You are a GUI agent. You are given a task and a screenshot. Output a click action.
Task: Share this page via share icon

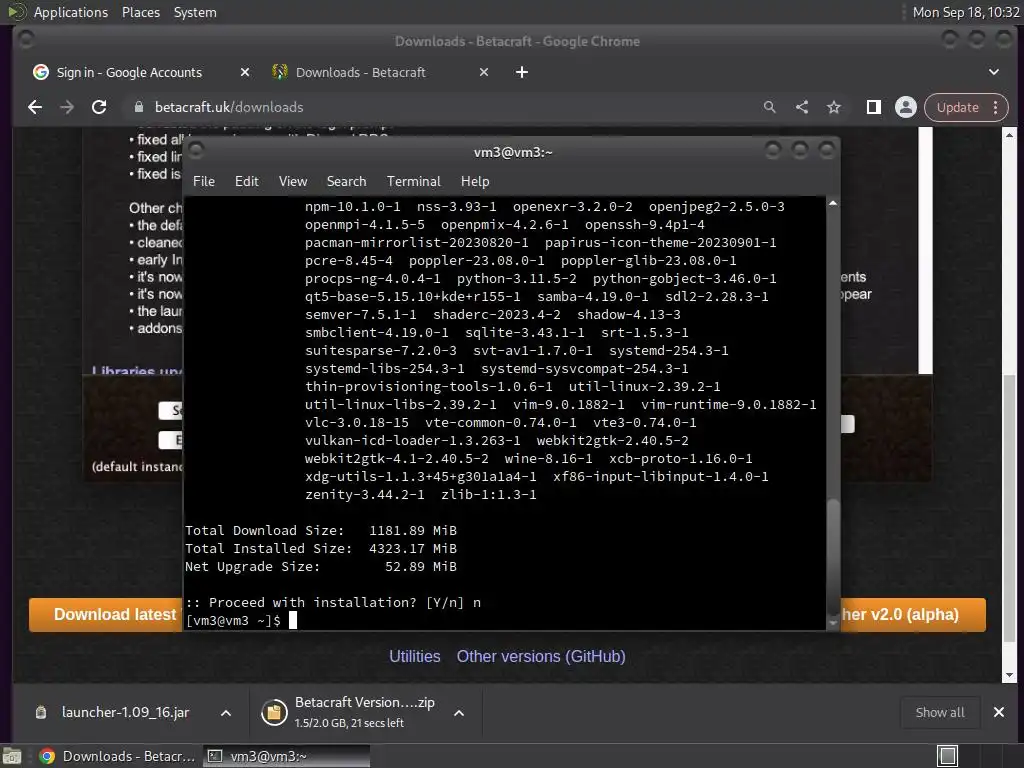pyautogui.click(x=802, y=107)
